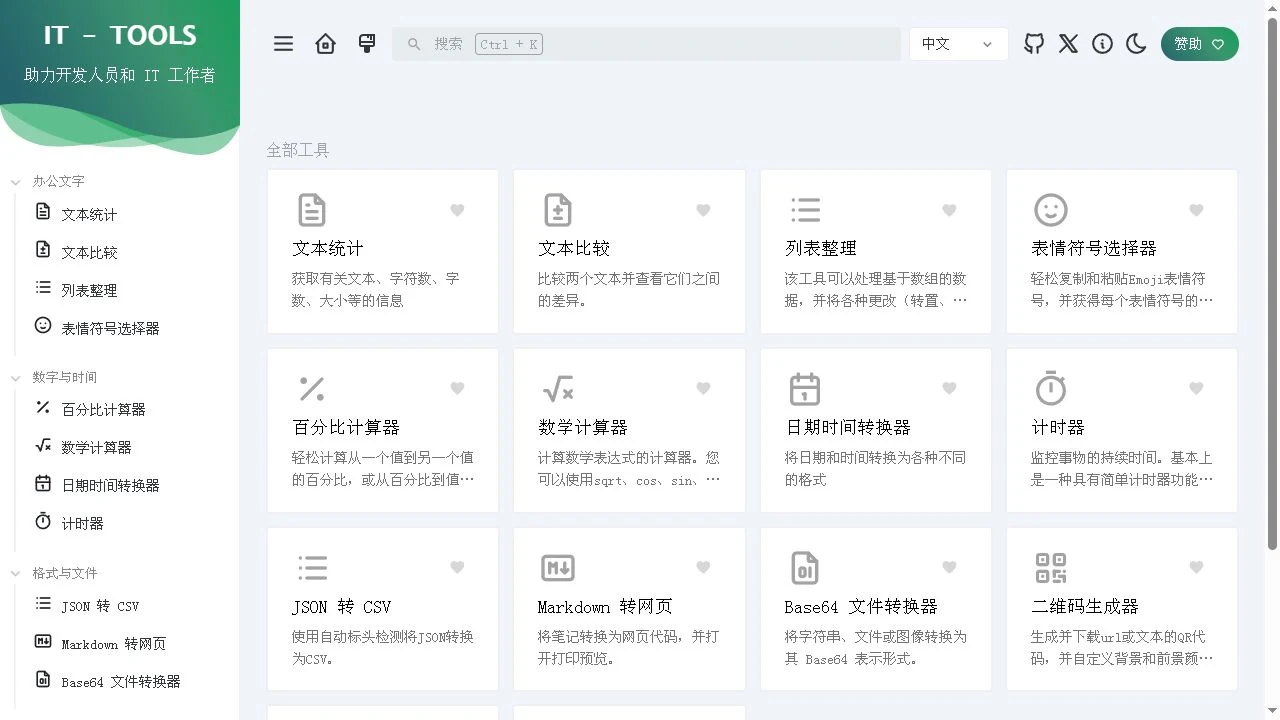Go to the home page icon

tap(325, 44)
